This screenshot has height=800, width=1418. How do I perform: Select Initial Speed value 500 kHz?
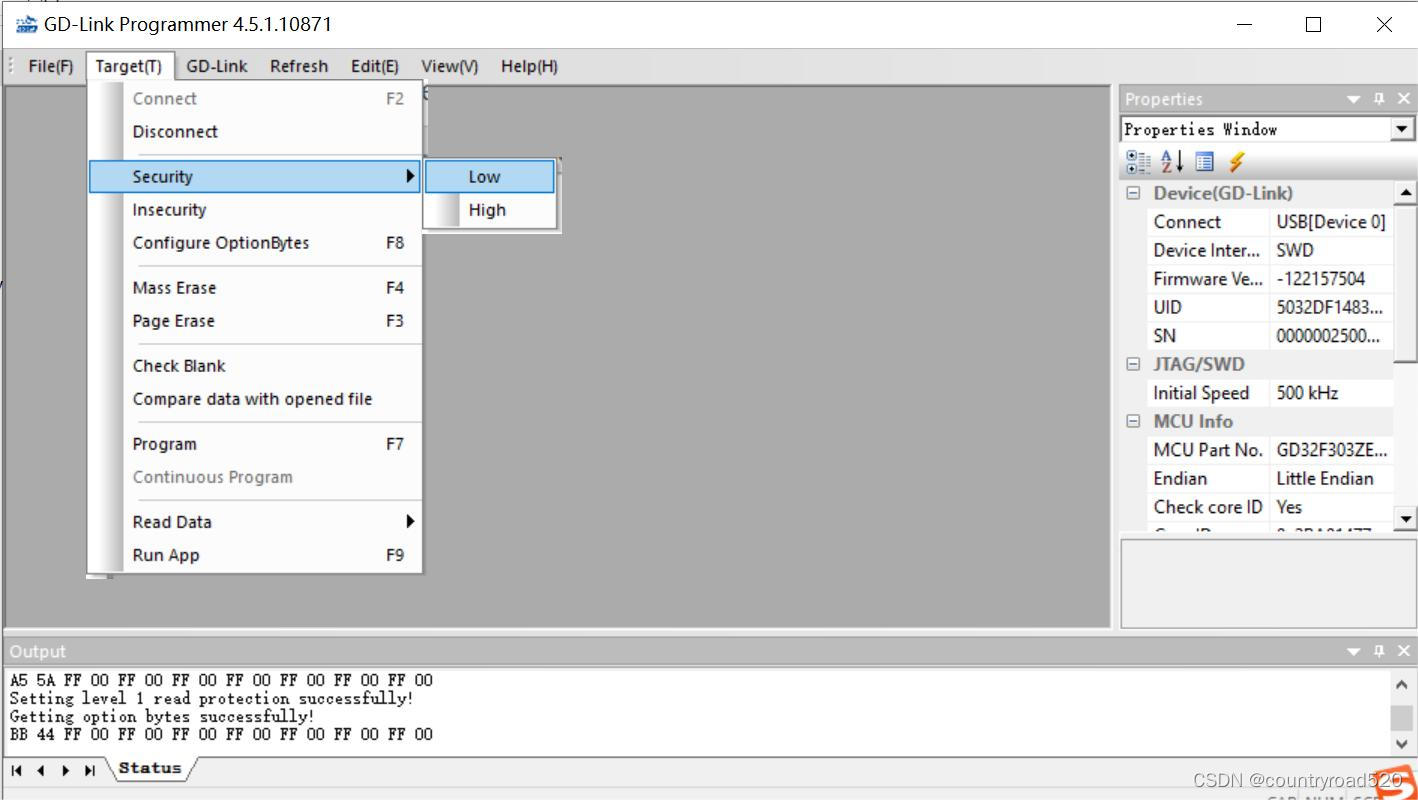[x=1331, y=393]
